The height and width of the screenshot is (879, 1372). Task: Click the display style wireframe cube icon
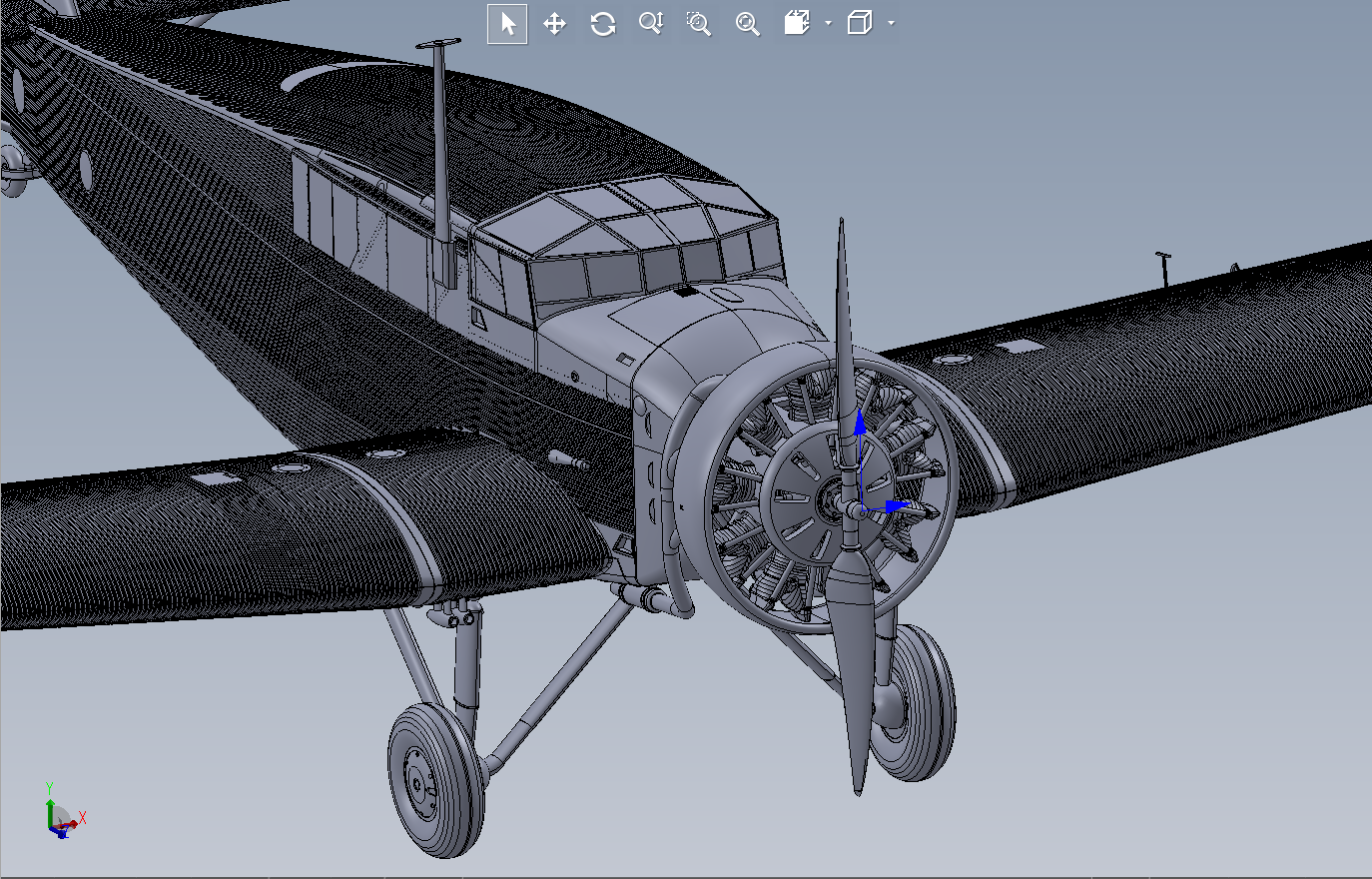(860, 23)
